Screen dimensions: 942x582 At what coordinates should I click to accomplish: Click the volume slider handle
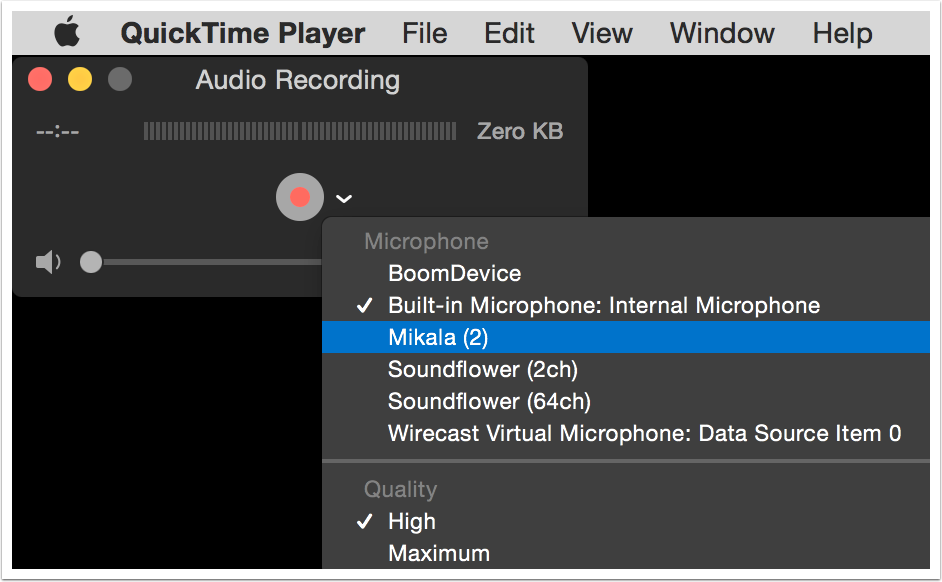[91, 262]
